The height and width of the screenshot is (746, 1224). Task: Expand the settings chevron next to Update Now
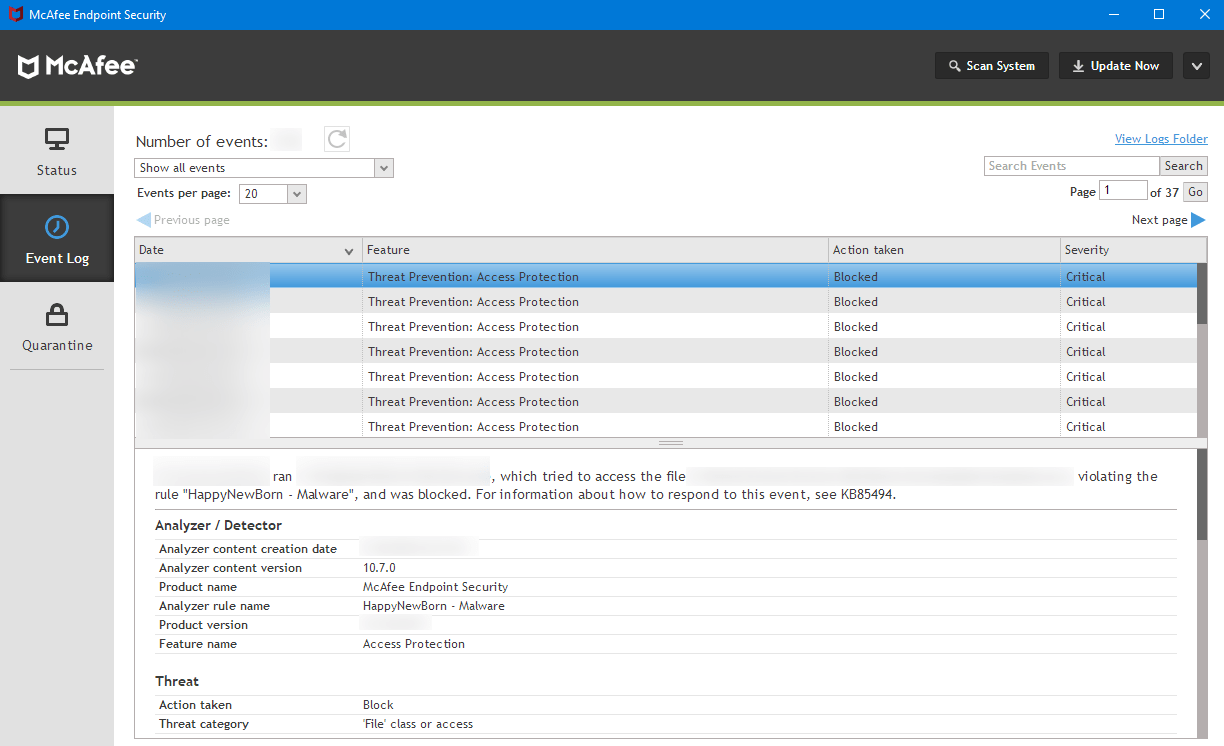[1196, 65]
